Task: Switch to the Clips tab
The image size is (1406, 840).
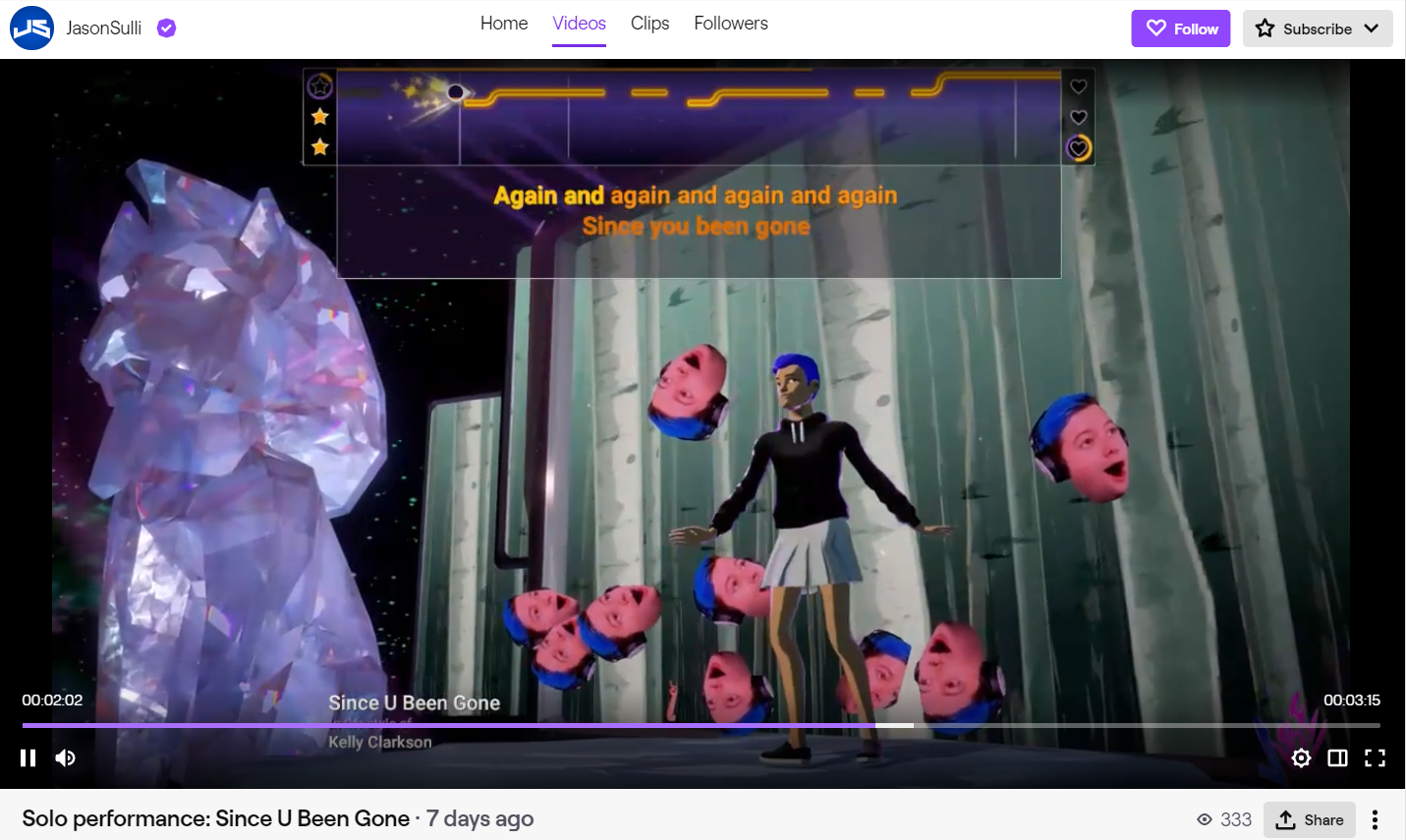Action: pyautogui.click(x=649, y=24)
